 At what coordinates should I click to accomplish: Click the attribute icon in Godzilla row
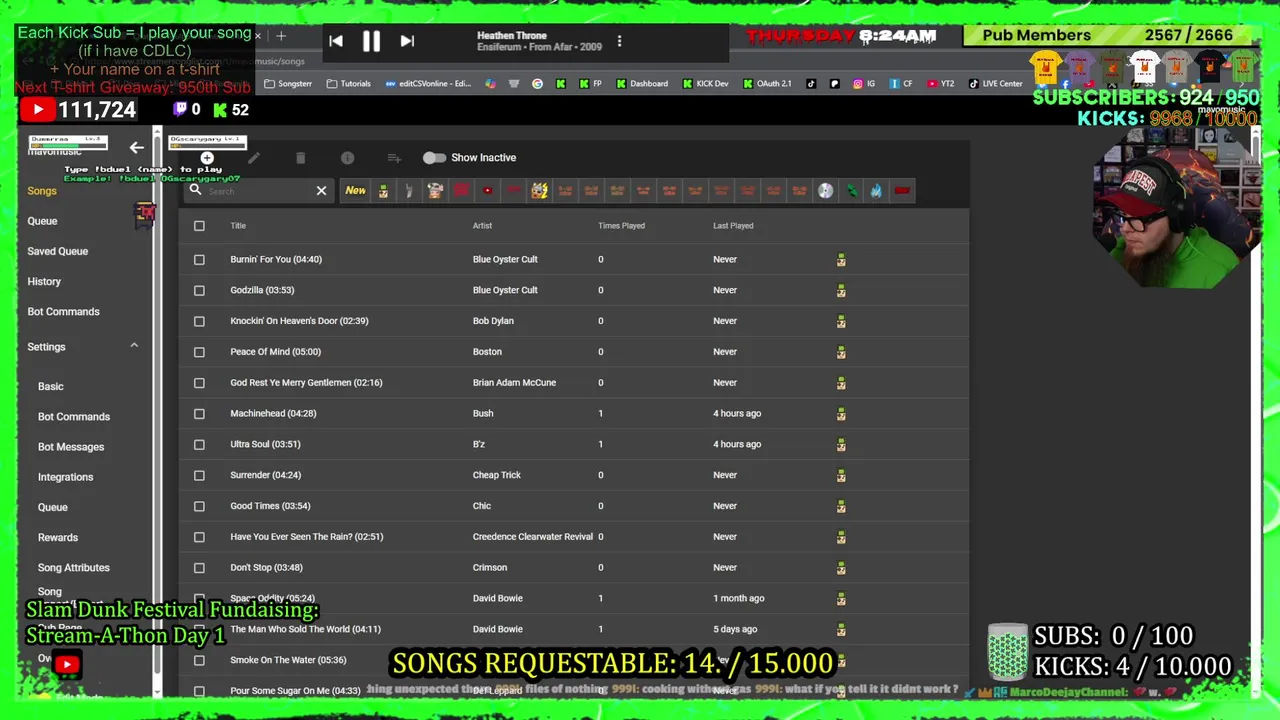point(841,291)
